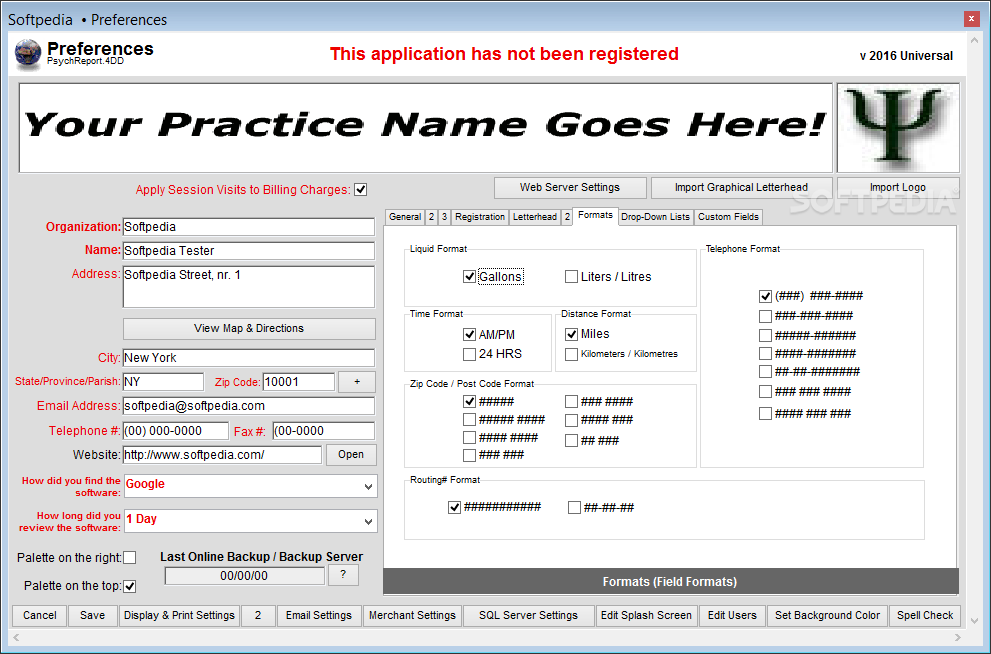Image resolution: width=991 pixels, height=654 pixels.
Task: Click the Website URL field
Action: (x=222, y=455)
